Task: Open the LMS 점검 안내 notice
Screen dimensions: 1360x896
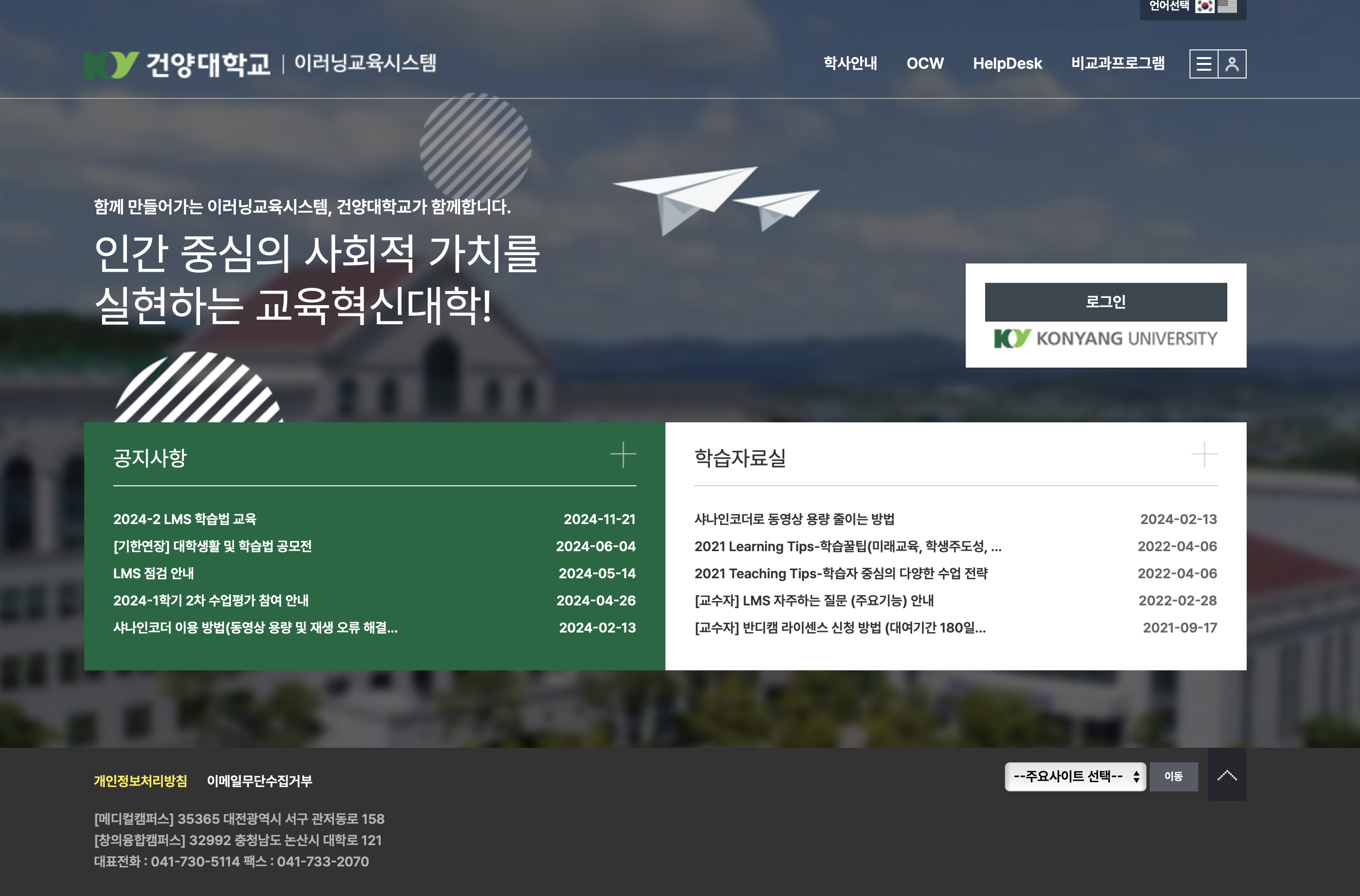Action: pos(153,573)
